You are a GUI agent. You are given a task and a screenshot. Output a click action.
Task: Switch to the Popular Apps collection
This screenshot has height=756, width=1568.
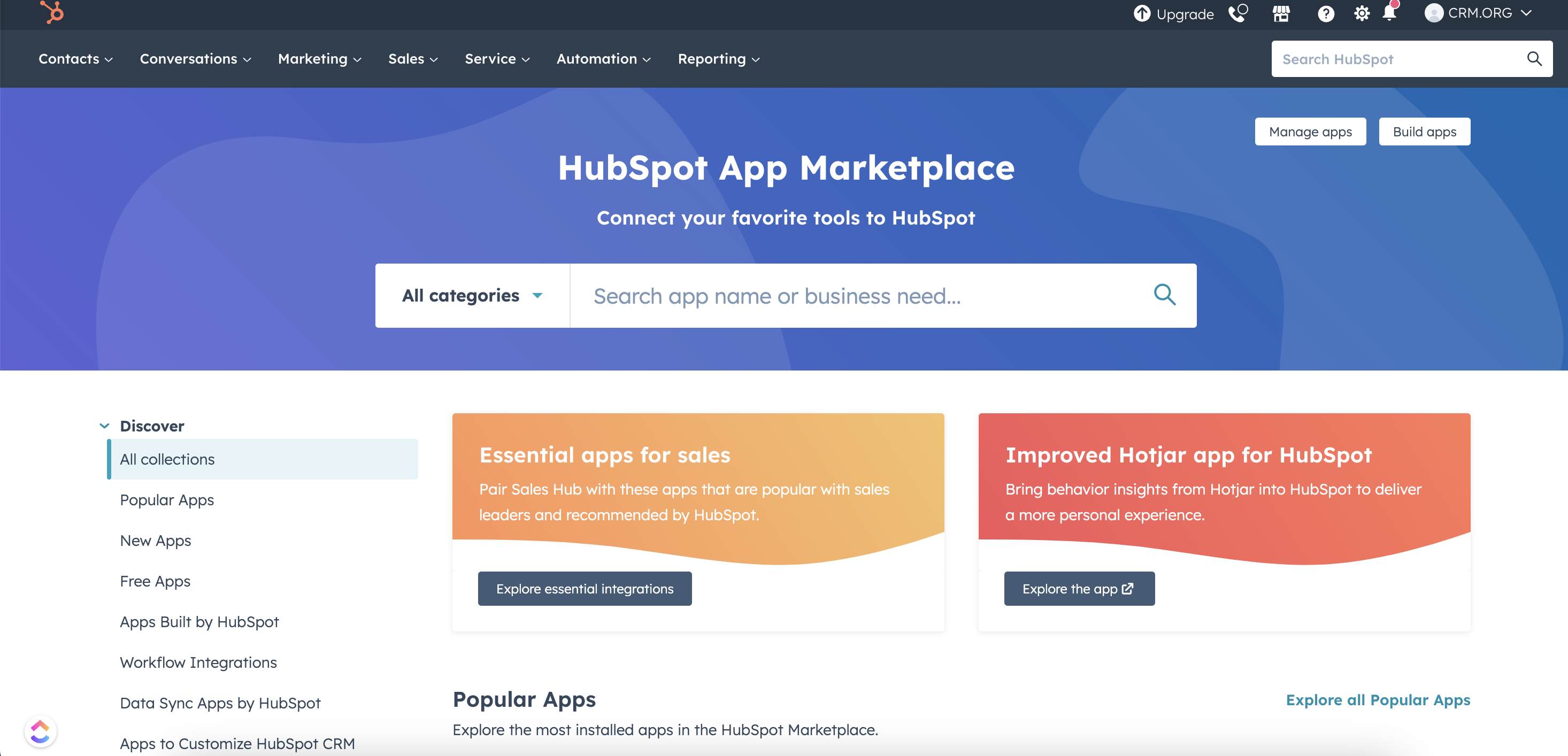(167, 500)
